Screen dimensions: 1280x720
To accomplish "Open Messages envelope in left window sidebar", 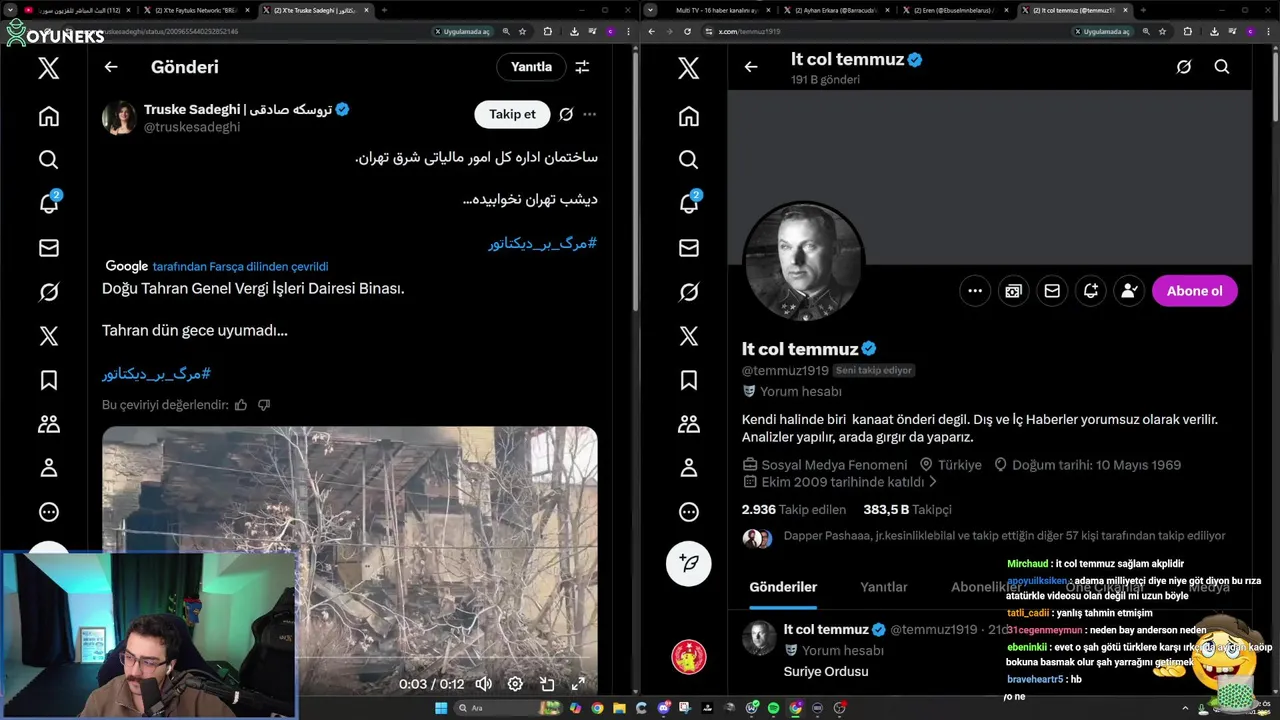I will pyautogui.click(x=48, y=248).
